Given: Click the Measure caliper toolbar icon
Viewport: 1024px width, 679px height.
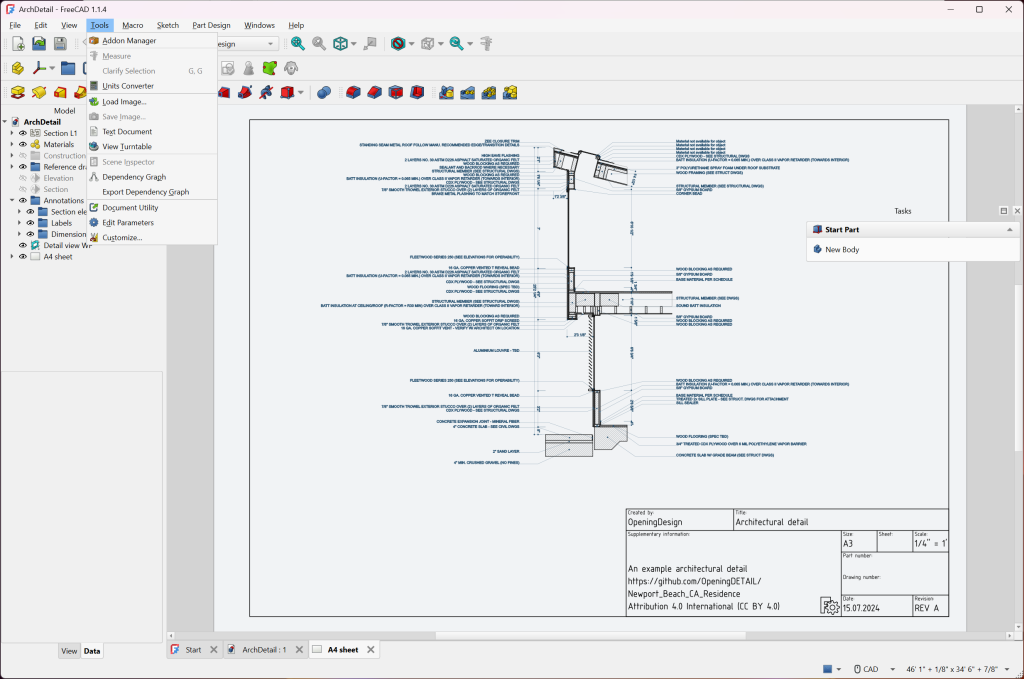Looking at the screenshot, I should pos(486,44).
